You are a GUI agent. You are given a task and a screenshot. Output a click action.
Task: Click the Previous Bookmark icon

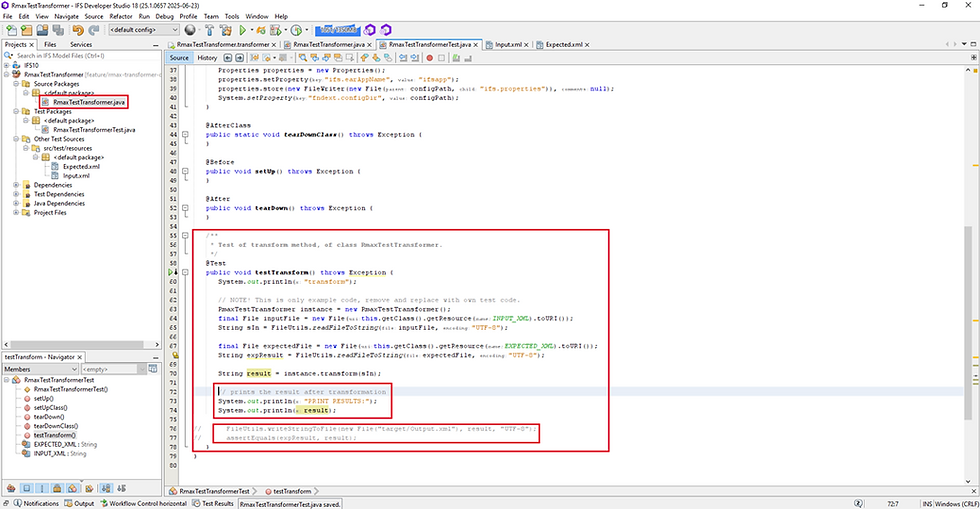(364, 58)
